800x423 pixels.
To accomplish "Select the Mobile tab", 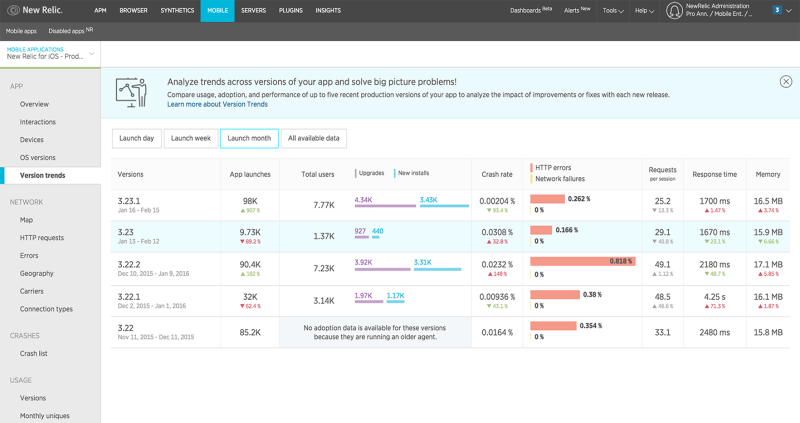I will coord(217,10).
